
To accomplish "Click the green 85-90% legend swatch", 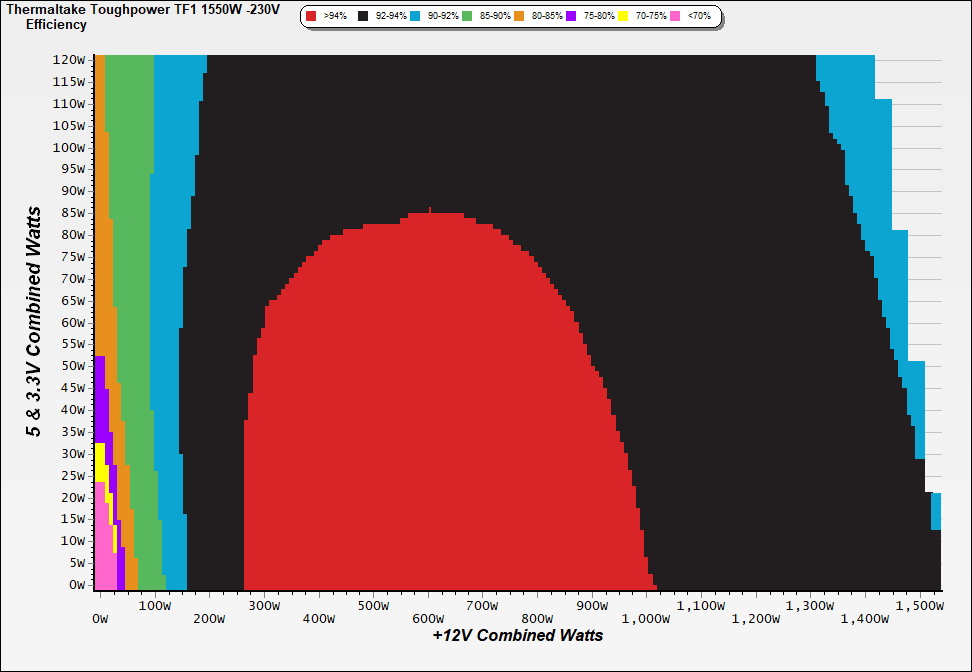I will 466,17.
